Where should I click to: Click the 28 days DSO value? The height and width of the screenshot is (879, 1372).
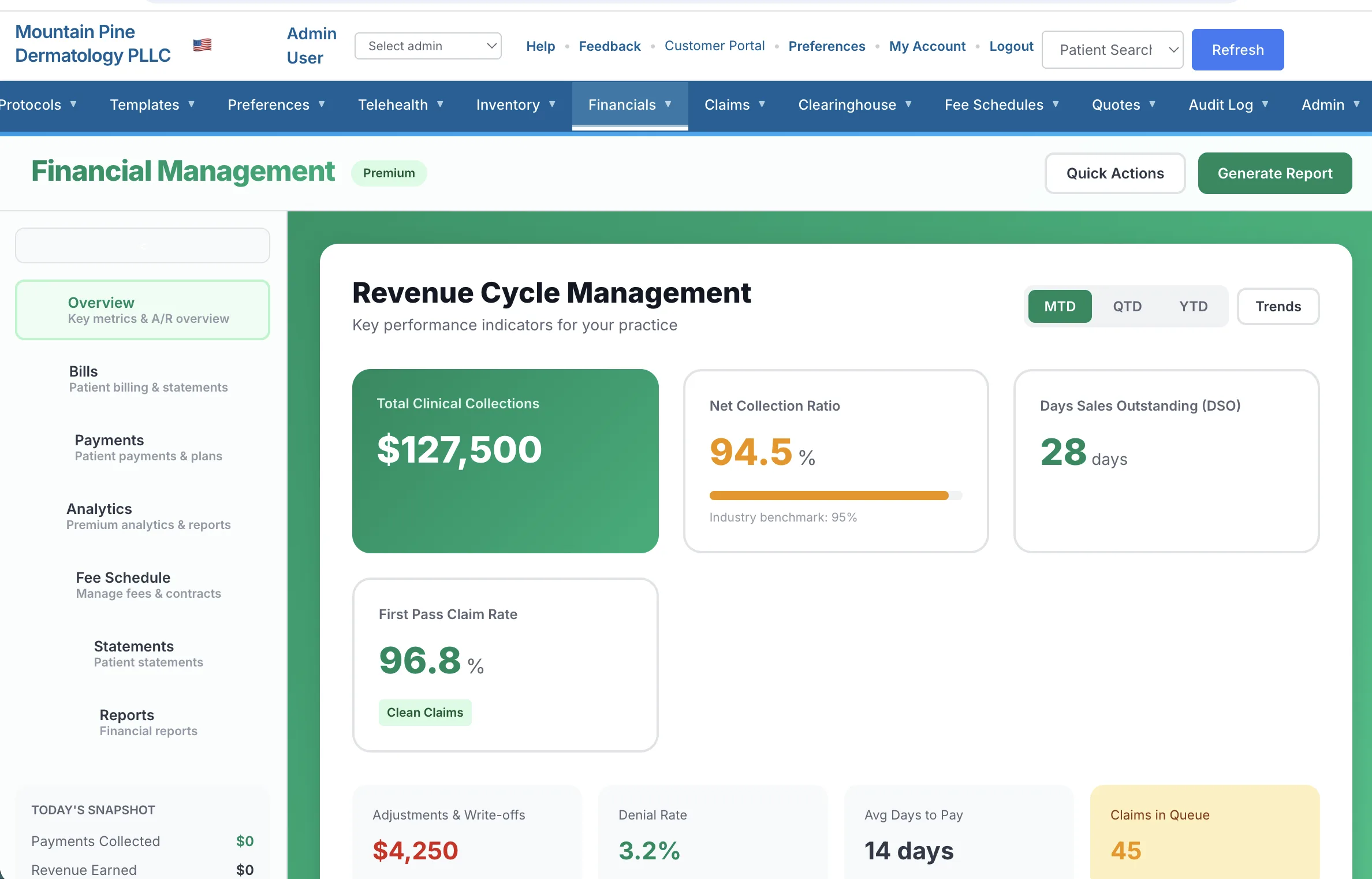tap(1084, 452)
